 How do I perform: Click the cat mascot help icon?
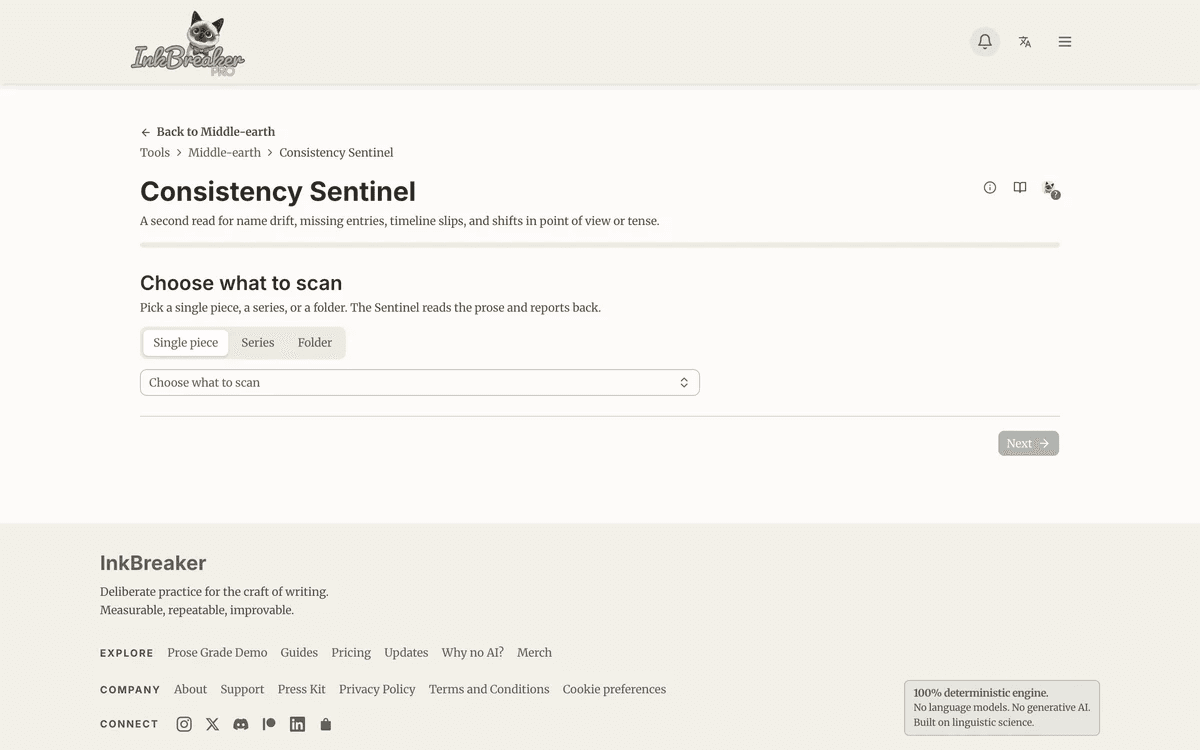pos(1050,188)
